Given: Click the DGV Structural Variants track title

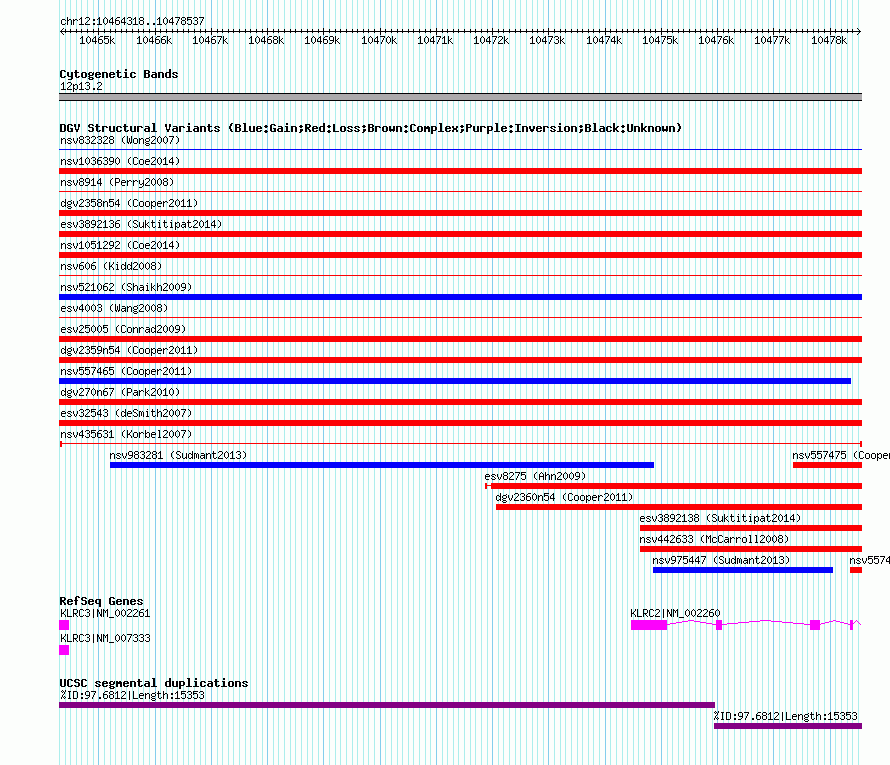Looking at the screenshot, I should [370, 128].
